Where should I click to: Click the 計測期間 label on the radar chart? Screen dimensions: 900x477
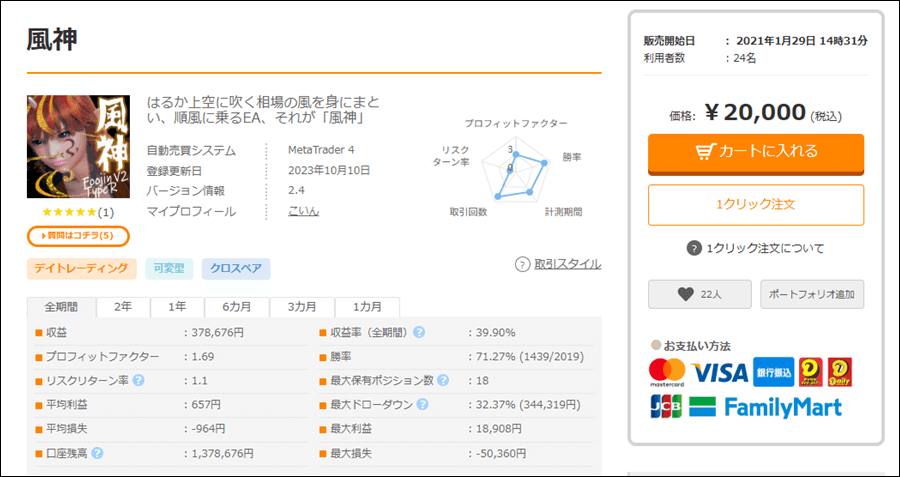point(563,212)
